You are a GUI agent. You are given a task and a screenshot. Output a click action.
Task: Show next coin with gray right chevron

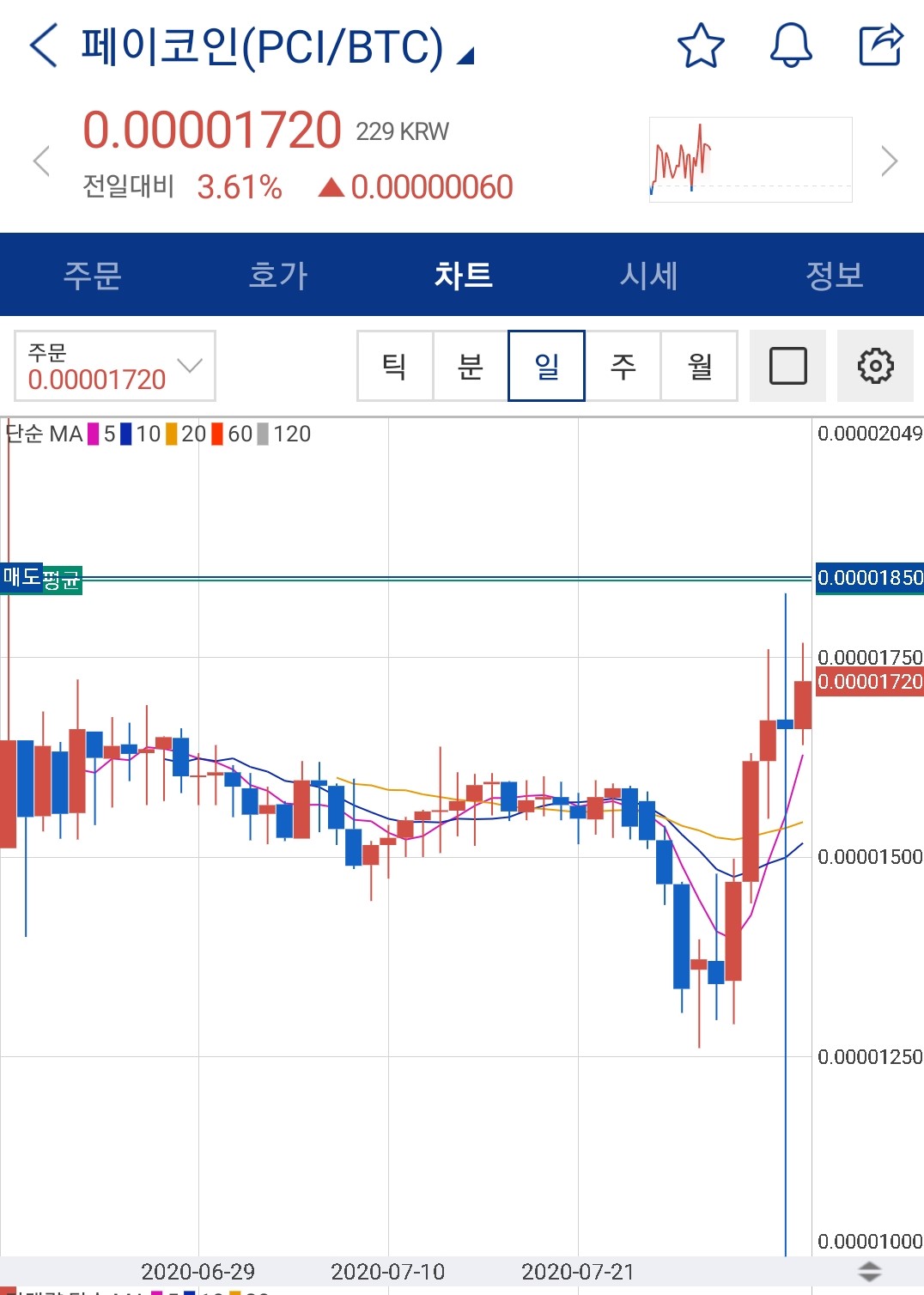(x=890, y=161)
